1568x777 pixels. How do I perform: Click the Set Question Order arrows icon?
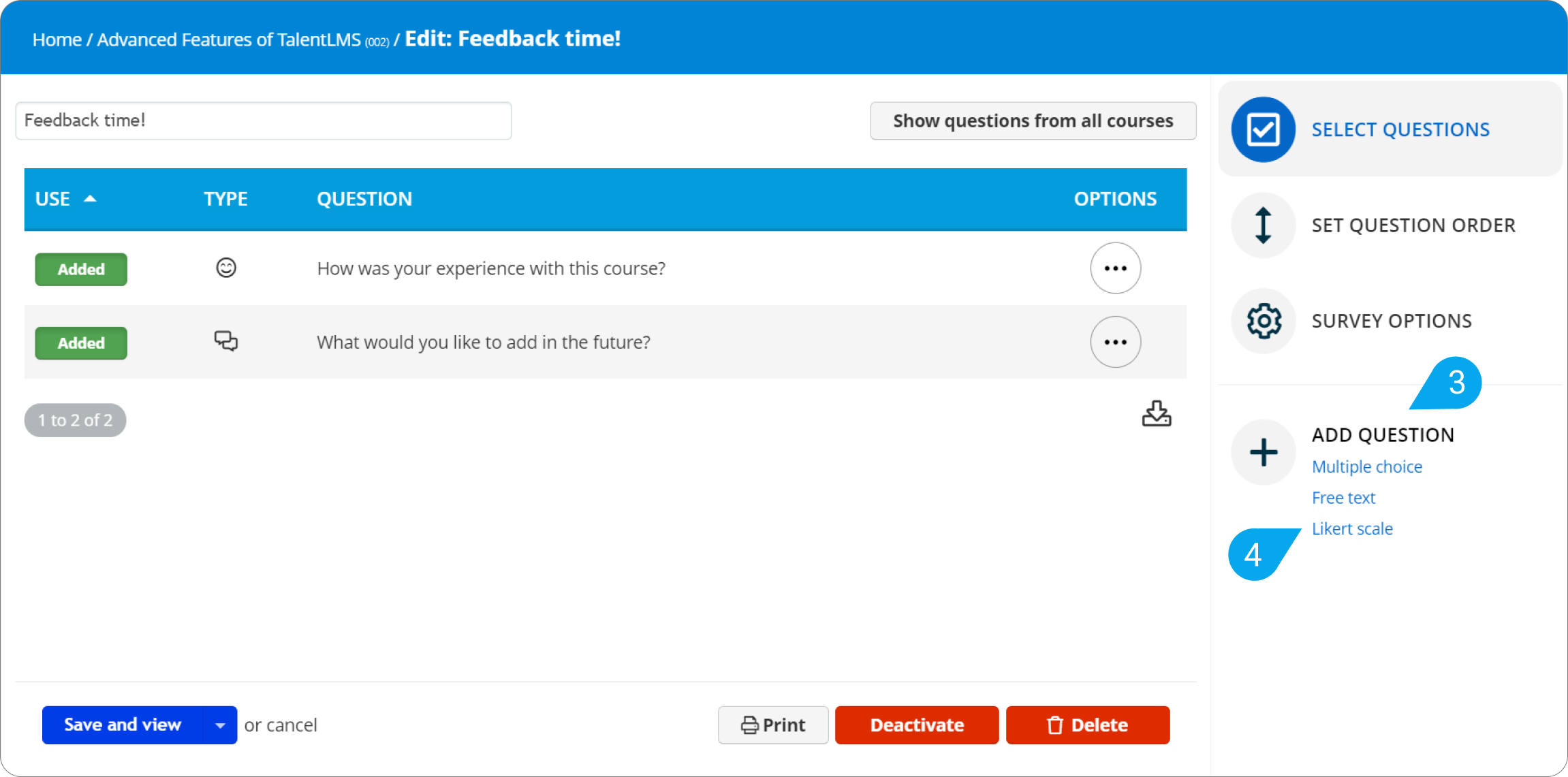click(x=1263, y=225)
